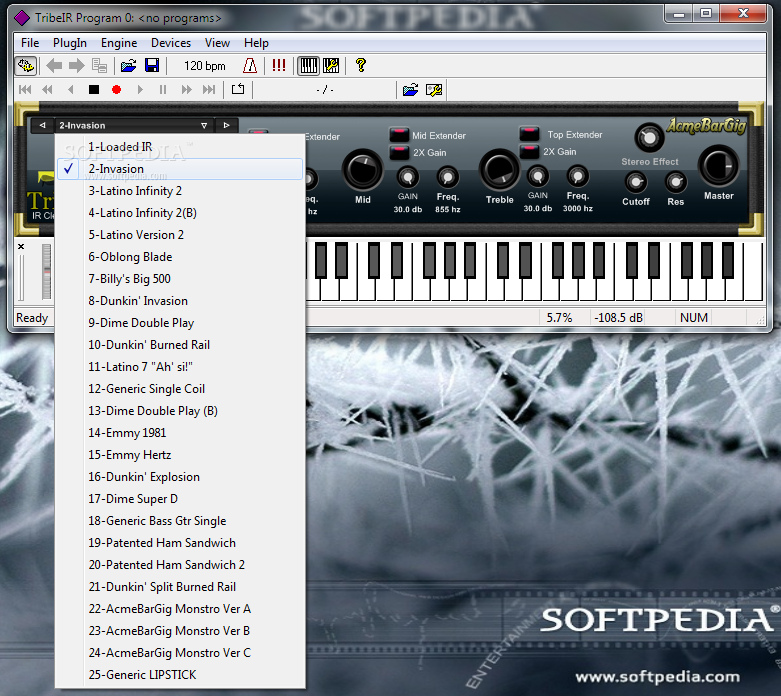Click the -108.5 dB status value
Viewport: 781px width, 696px height.
coord(618,318)
